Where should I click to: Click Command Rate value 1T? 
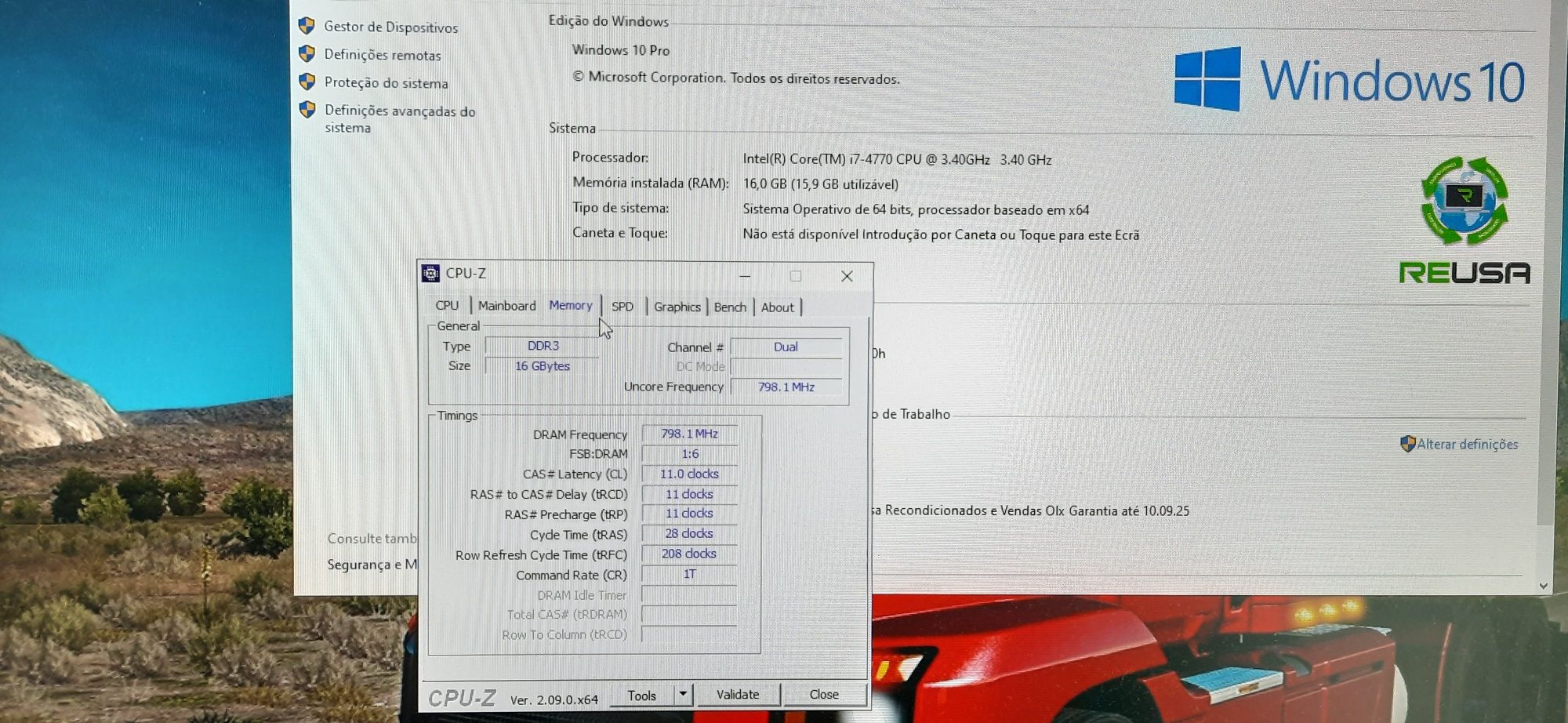pyautogui.click(x=690, y=574)
